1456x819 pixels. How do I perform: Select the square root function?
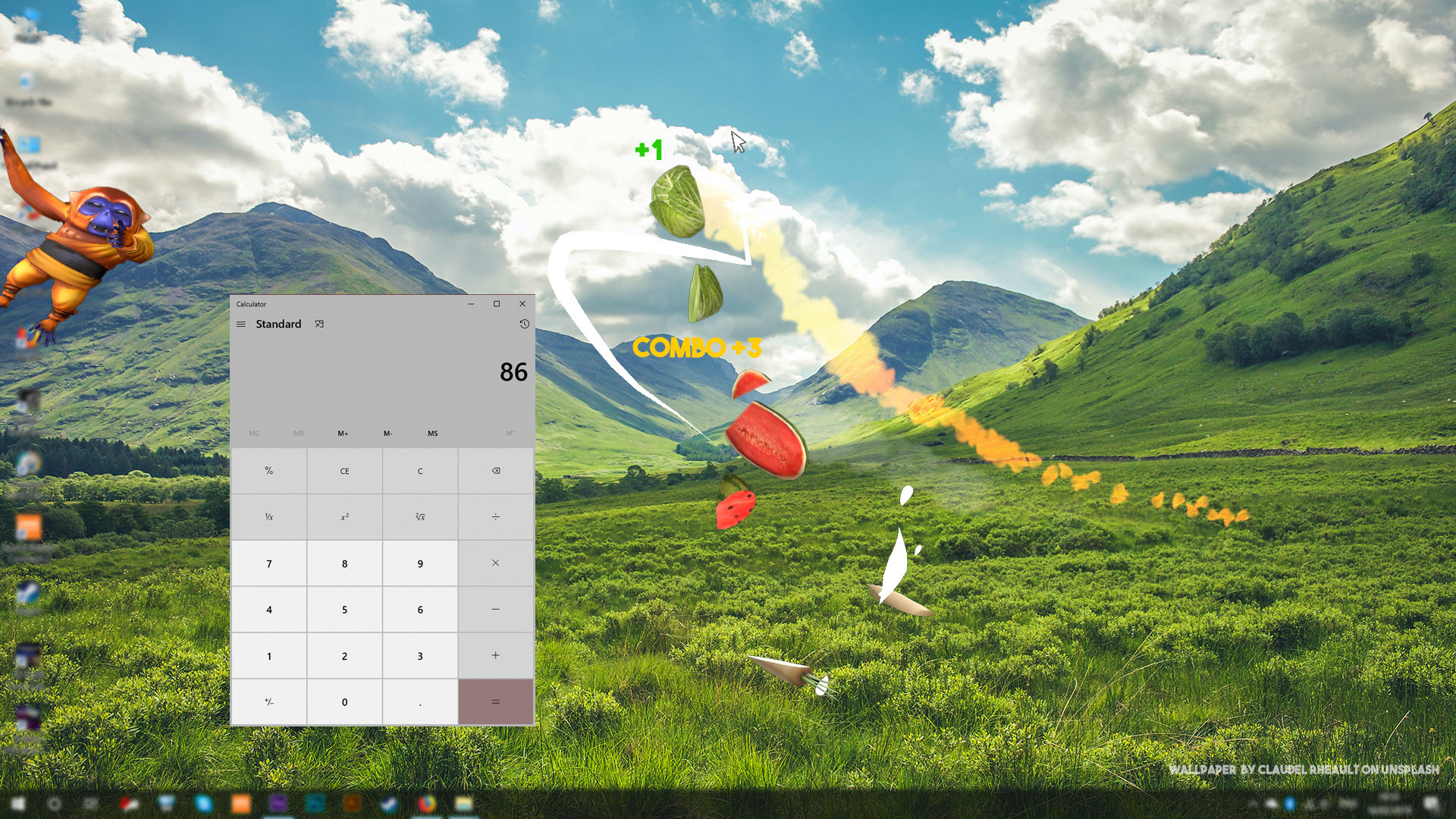click(x=420, y=516)
